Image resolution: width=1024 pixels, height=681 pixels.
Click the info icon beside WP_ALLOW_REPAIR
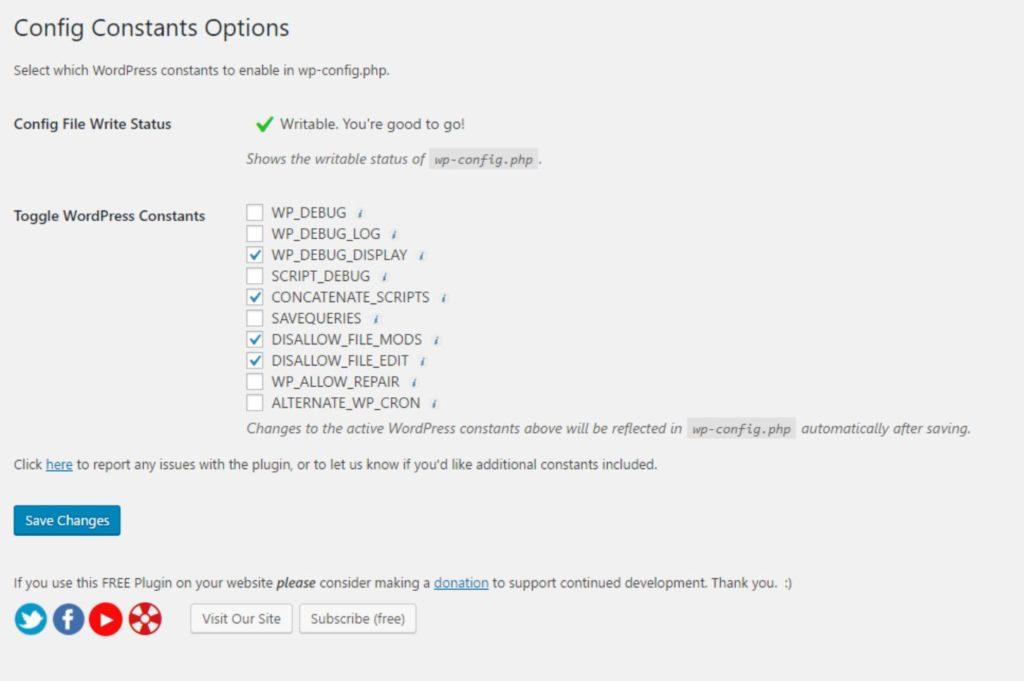(414, 383)
